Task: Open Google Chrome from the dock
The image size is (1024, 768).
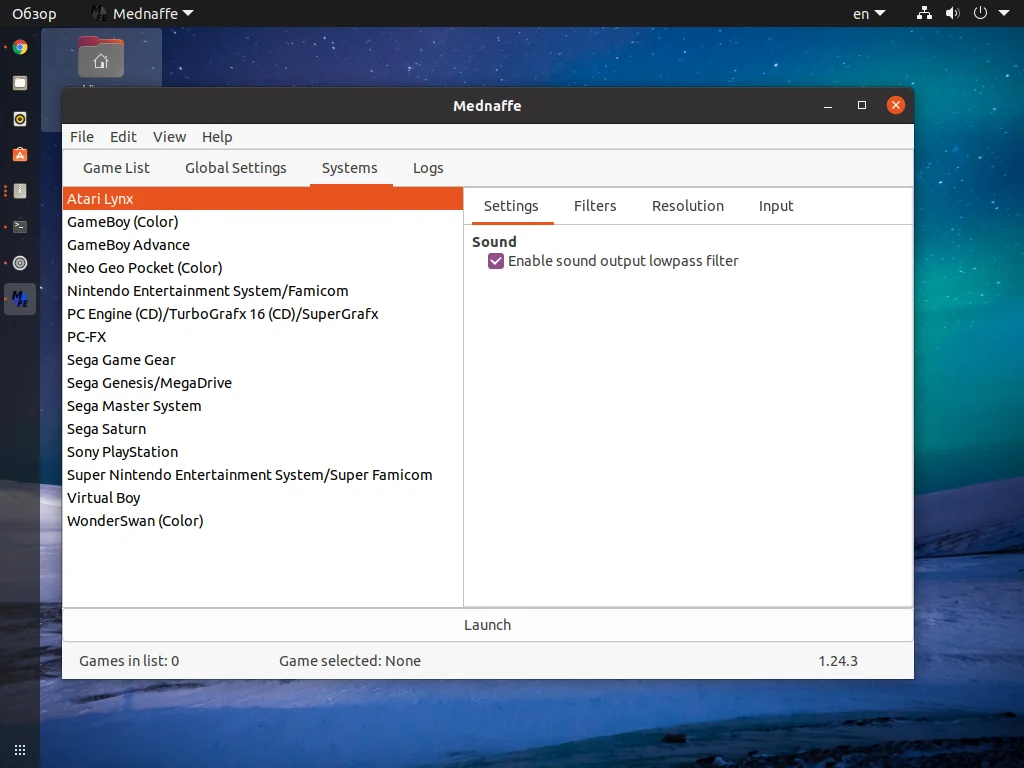Action: click(x=20, y=47)
